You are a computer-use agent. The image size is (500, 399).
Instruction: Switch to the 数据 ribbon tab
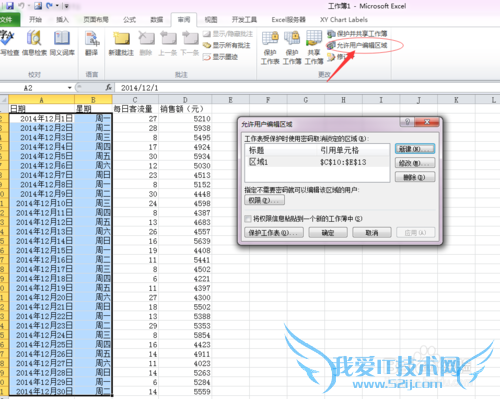[x=156, y=19]
